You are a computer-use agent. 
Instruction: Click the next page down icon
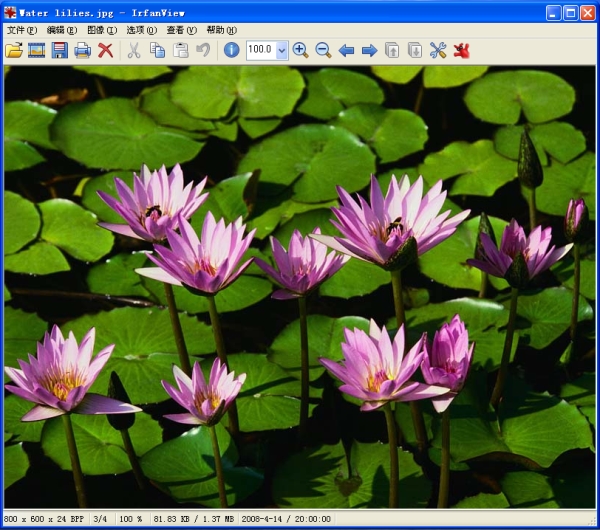415,51
